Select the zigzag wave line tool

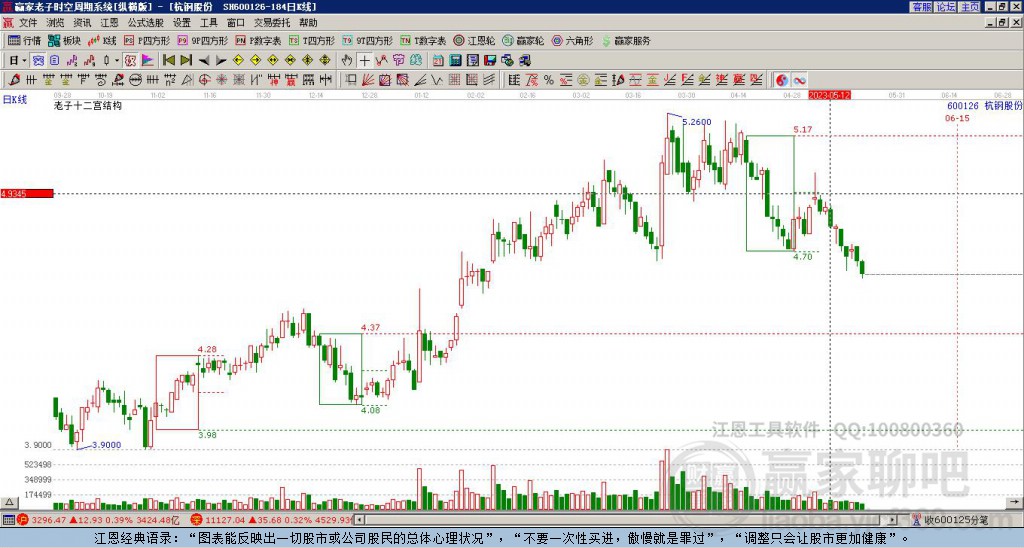tap(438, 80)
